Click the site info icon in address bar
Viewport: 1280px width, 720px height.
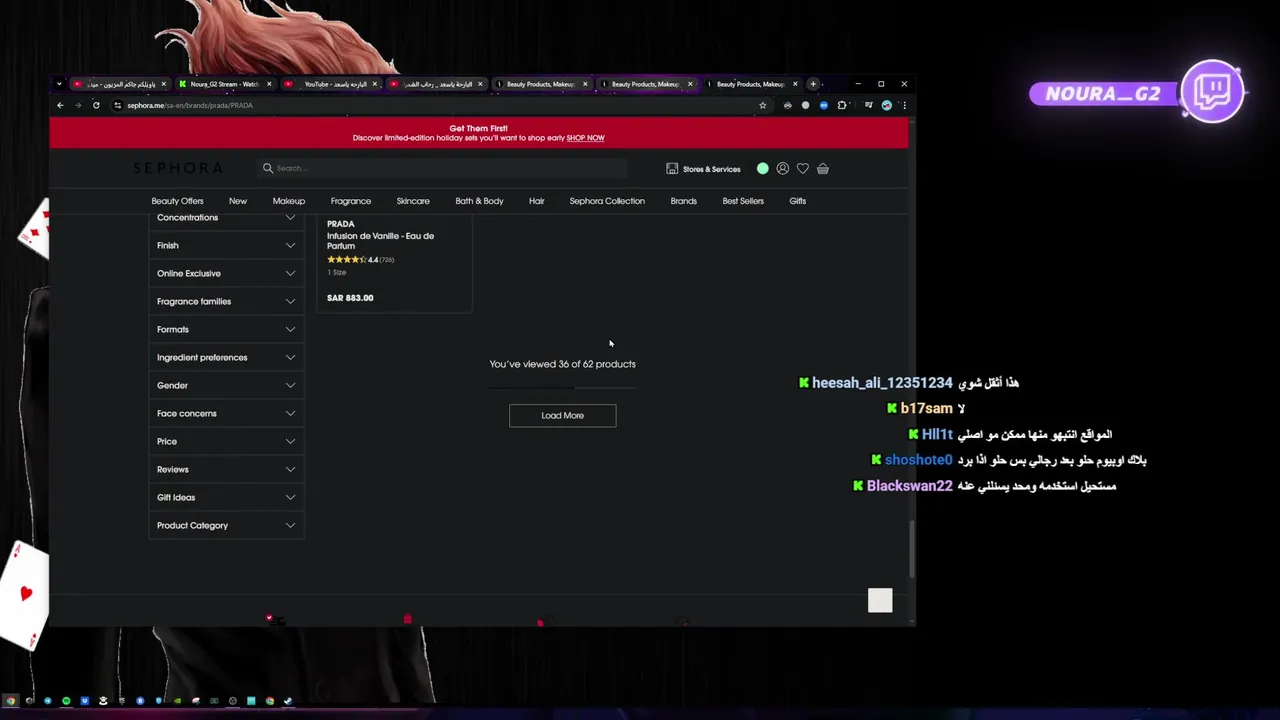(x=117, y=105)
